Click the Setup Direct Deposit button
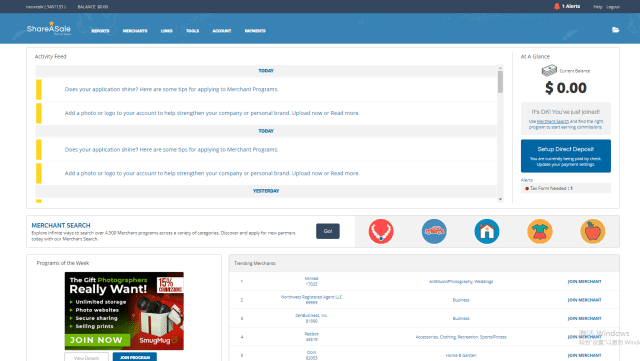This screenshot has height=361, width=640. [566, 156]
